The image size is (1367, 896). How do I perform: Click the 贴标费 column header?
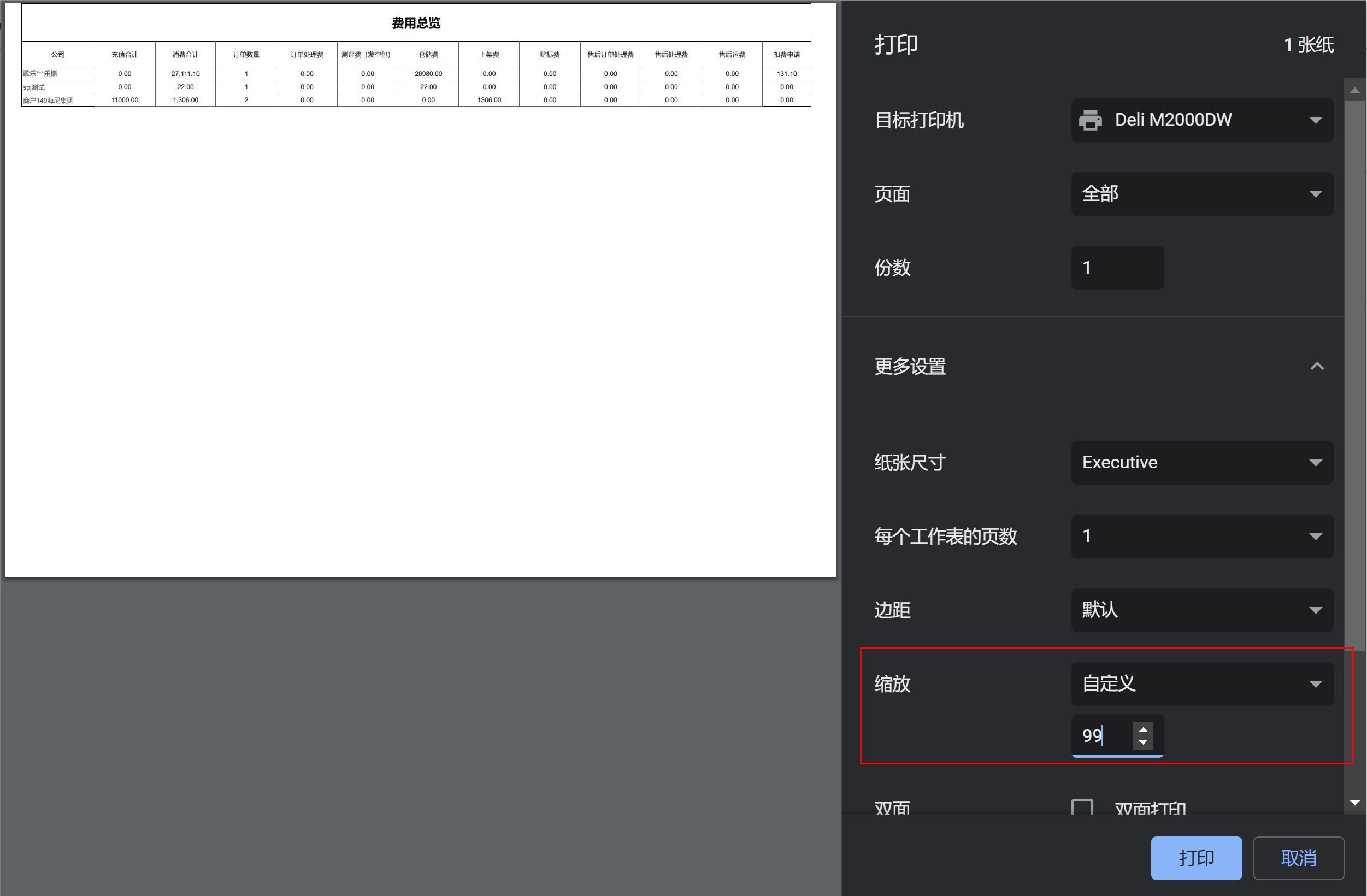(550, 55)
